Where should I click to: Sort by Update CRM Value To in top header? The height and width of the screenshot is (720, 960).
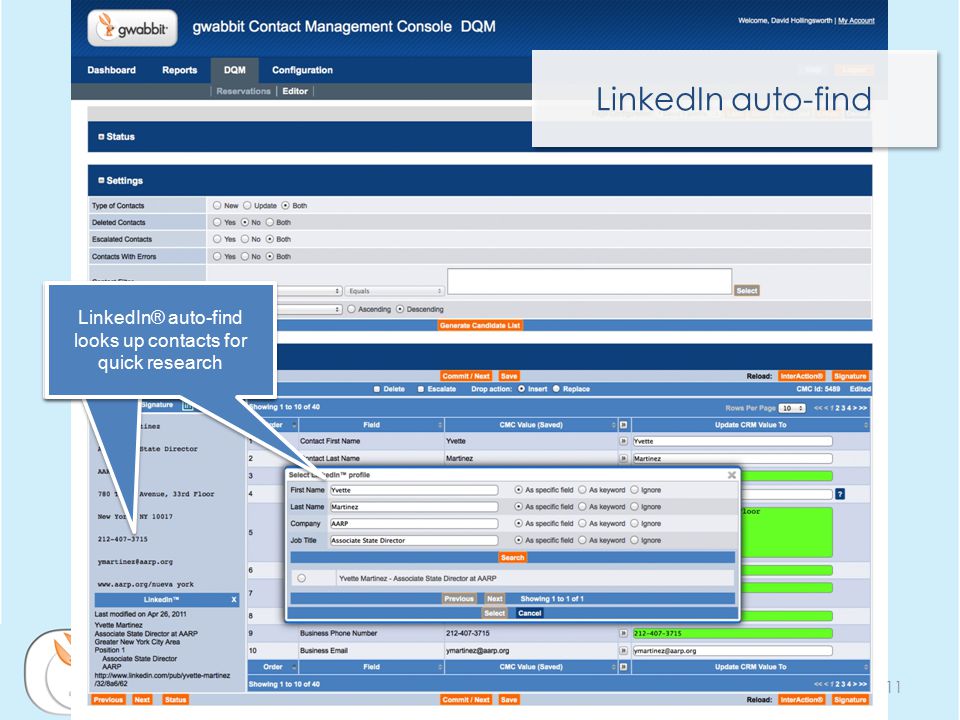tap(751, 424)
